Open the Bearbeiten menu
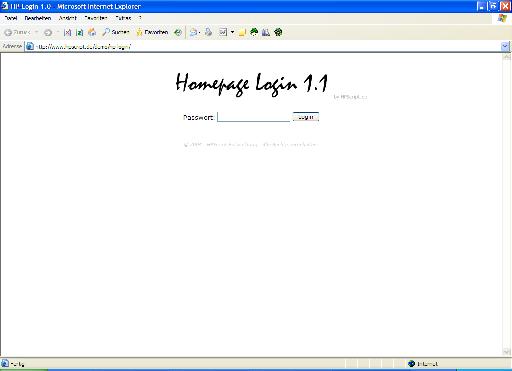Image resolution: width=512 pixels, height=371 pixels. 38,18
